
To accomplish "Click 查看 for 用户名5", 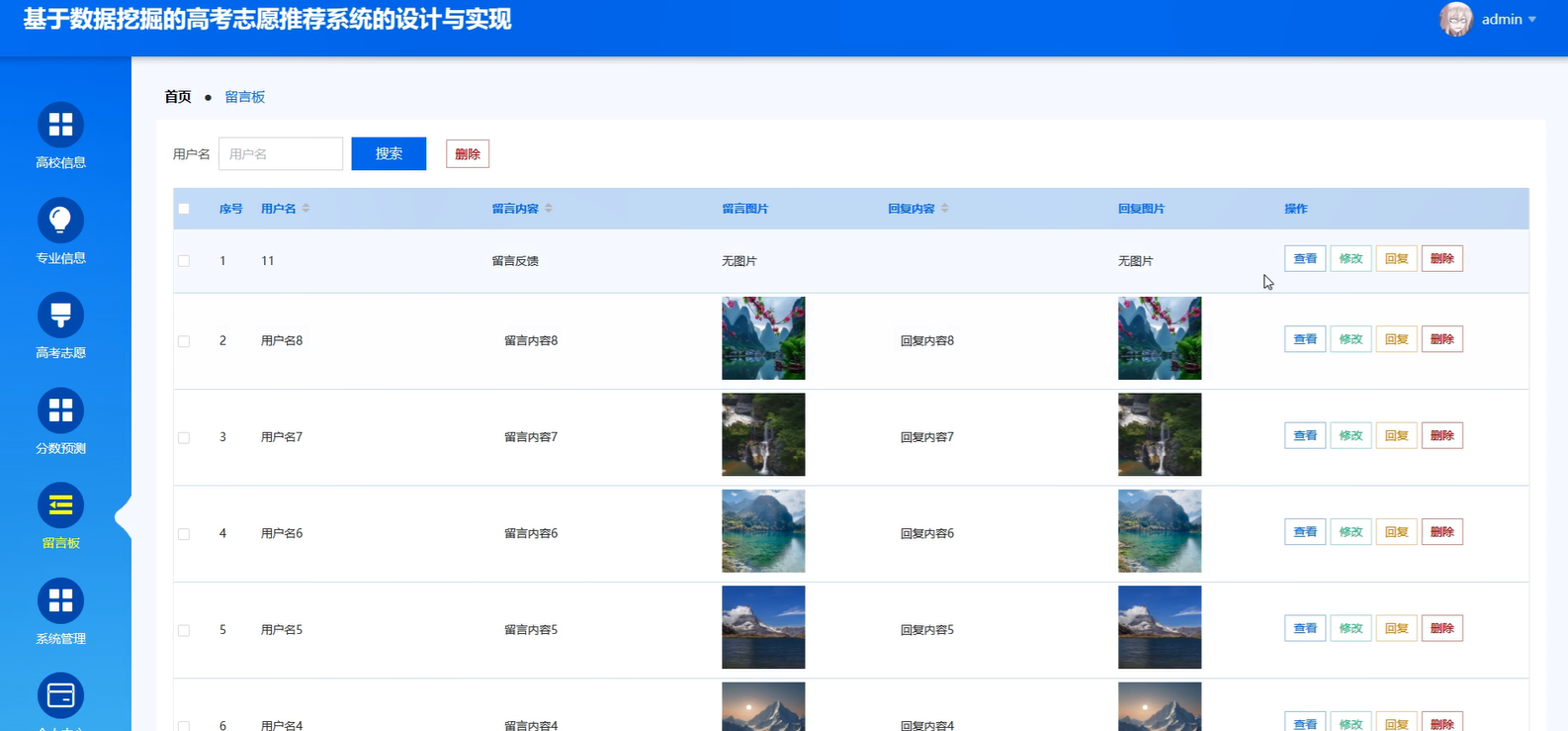I will [x=1305, y=628].
